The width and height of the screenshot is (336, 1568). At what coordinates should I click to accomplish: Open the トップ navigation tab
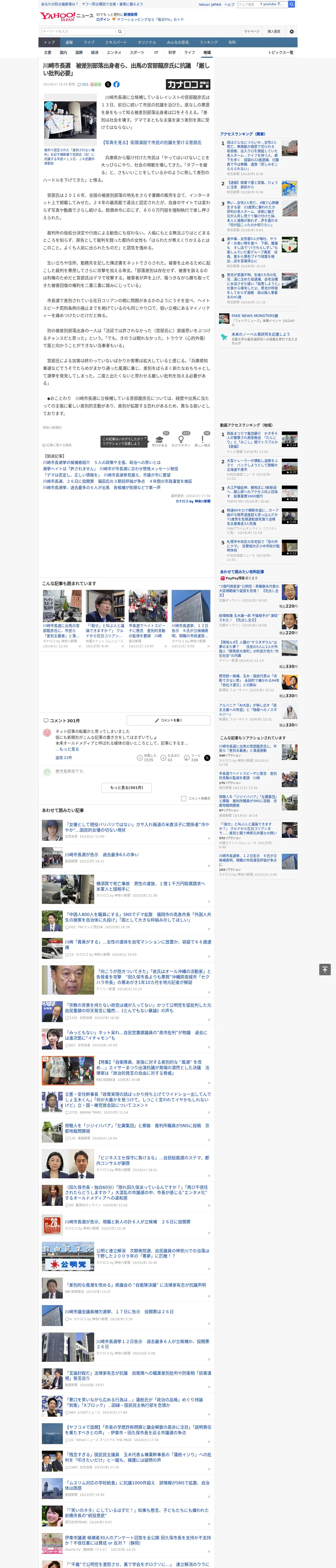(49, 43)
